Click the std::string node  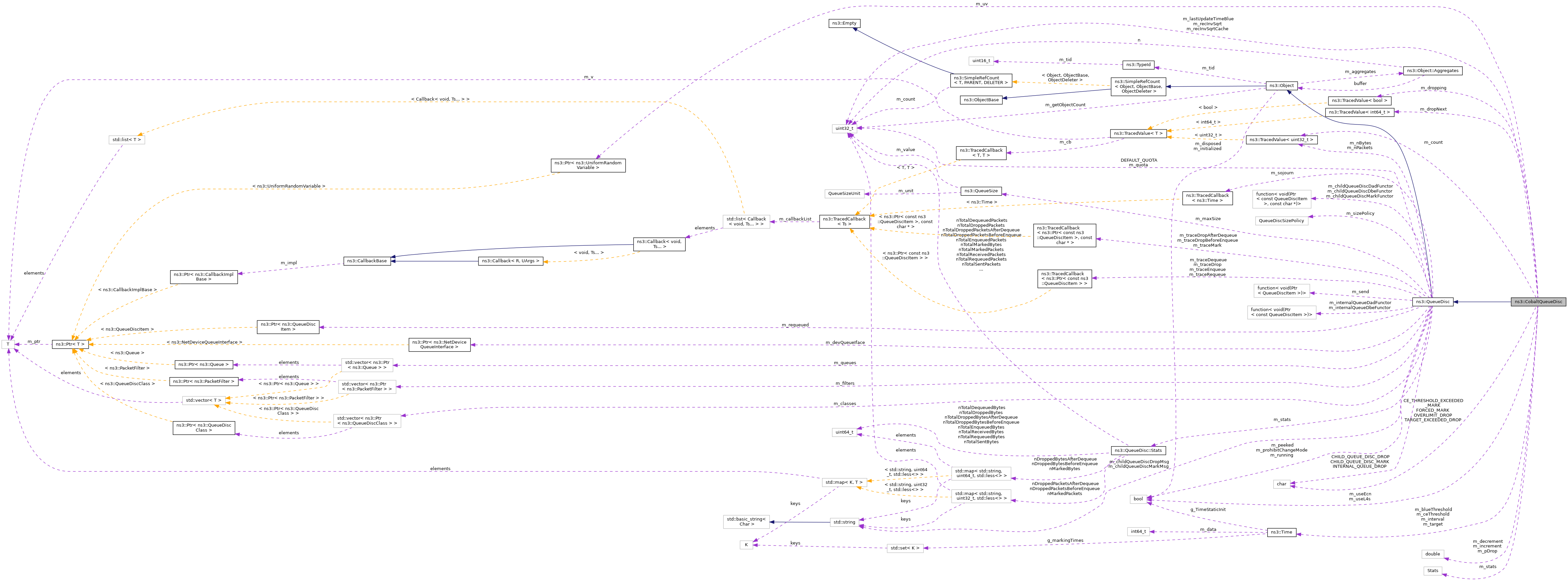(x=844, y=523)
